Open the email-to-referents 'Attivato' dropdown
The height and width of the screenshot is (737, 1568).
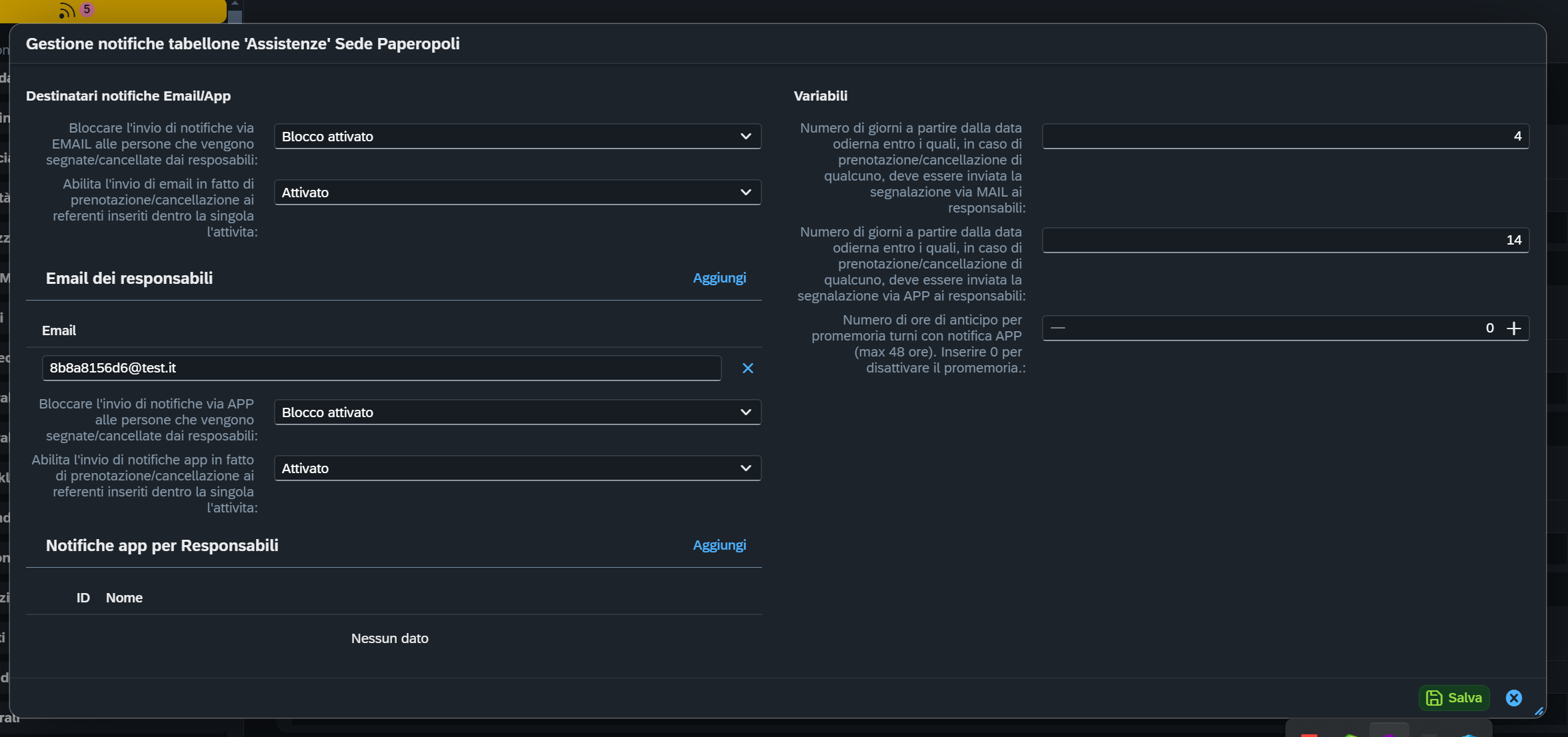pos(517,193)
